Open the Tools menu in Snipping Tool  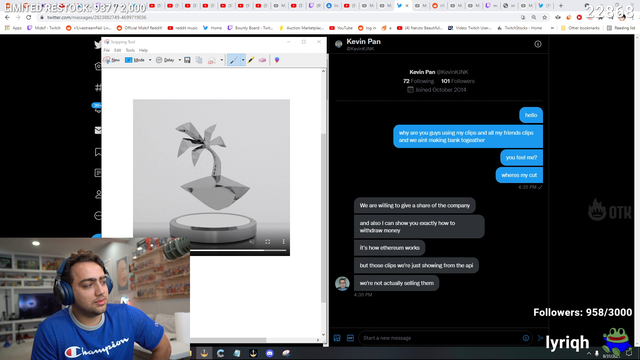[130, 50]
